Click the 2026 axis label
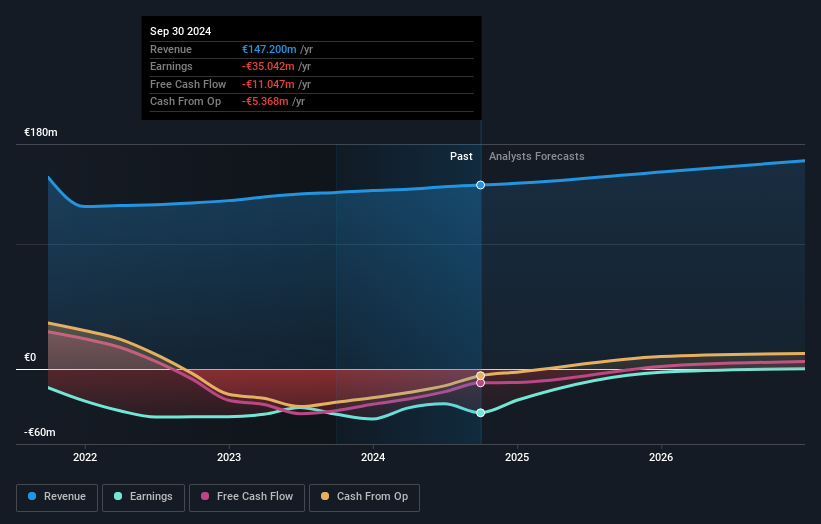Viewport: 821px width, 524px height. 661,457
